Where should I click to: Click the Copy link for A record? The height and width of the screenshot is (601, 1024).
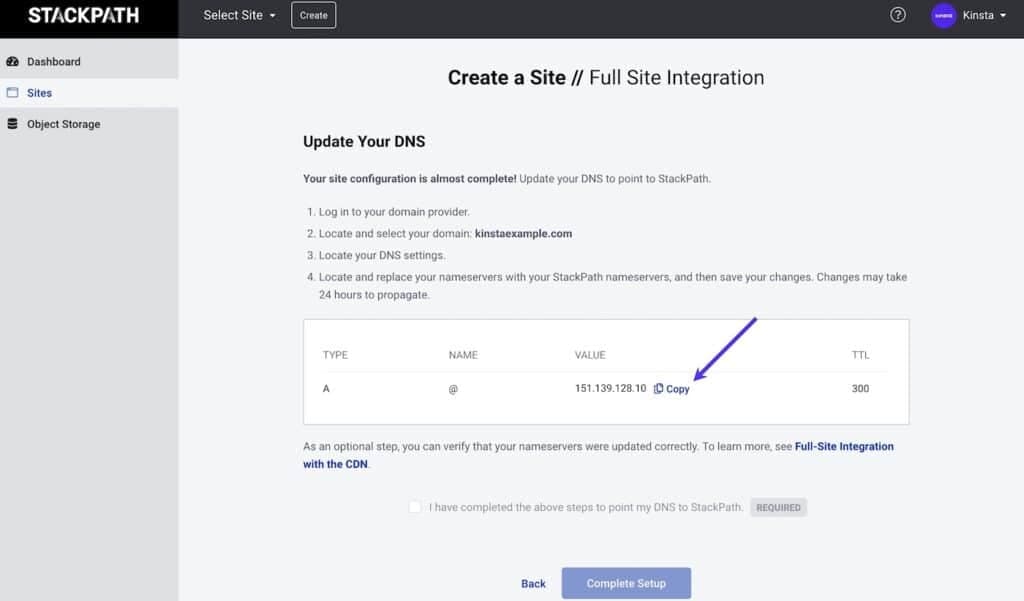click(678, 389)
